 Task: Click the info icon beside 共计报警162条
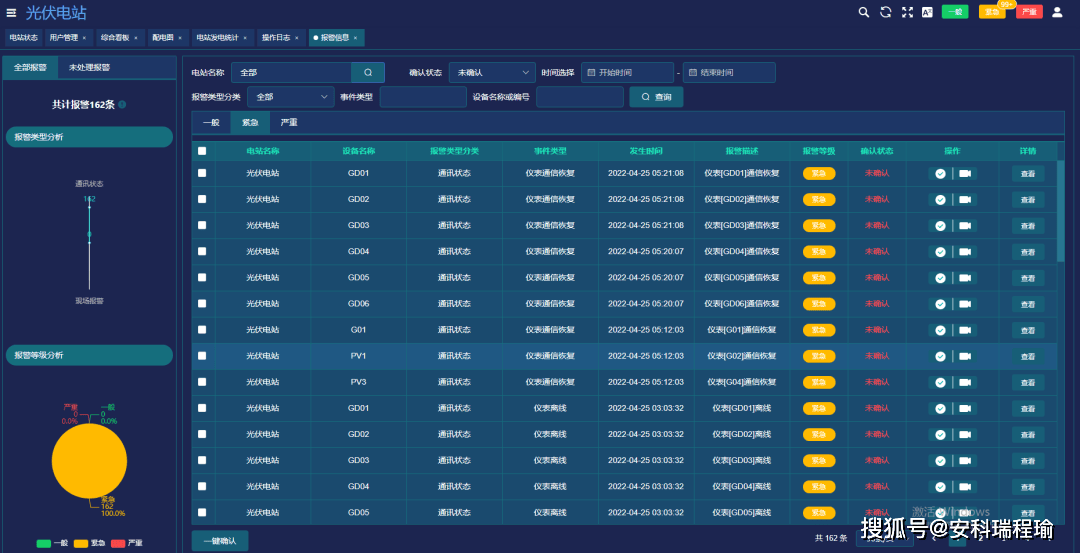pyautogui.click(x=122, y=105)
